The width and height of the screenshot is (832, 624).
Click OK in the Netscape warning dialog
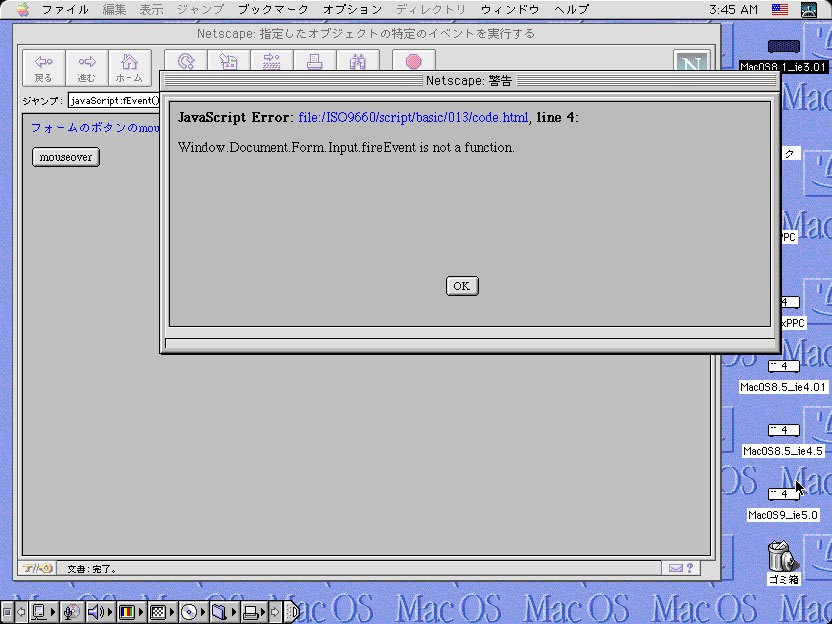point(462,286)
